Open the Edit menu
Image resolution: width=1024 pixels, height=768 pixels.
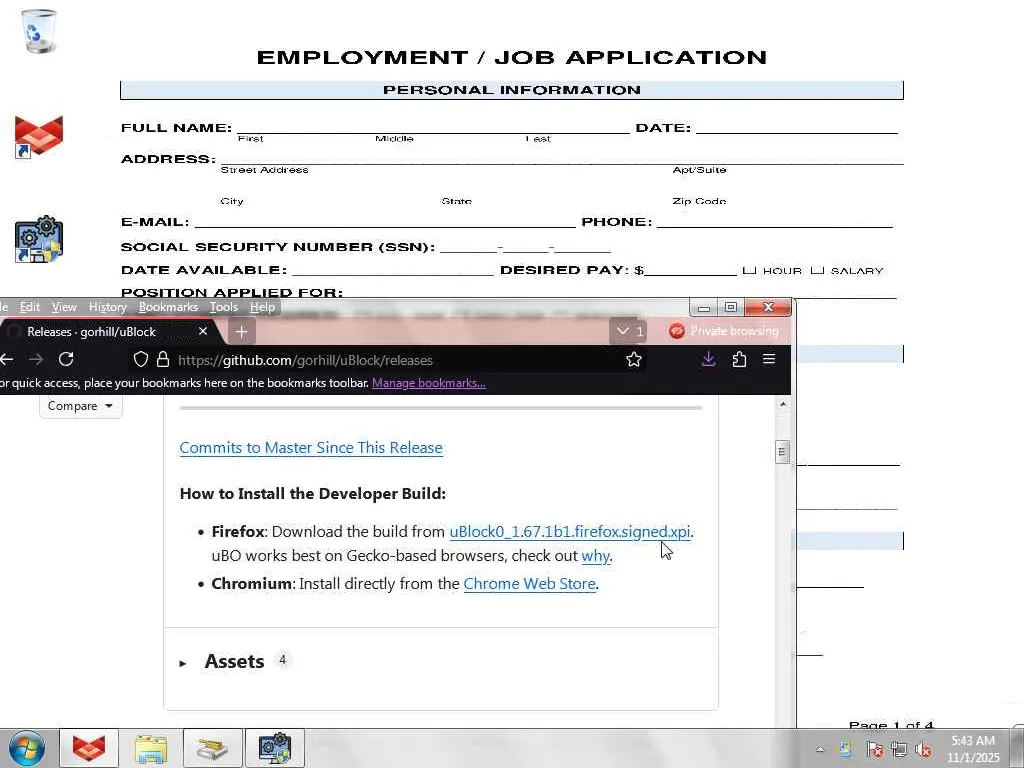click(29, 307)
